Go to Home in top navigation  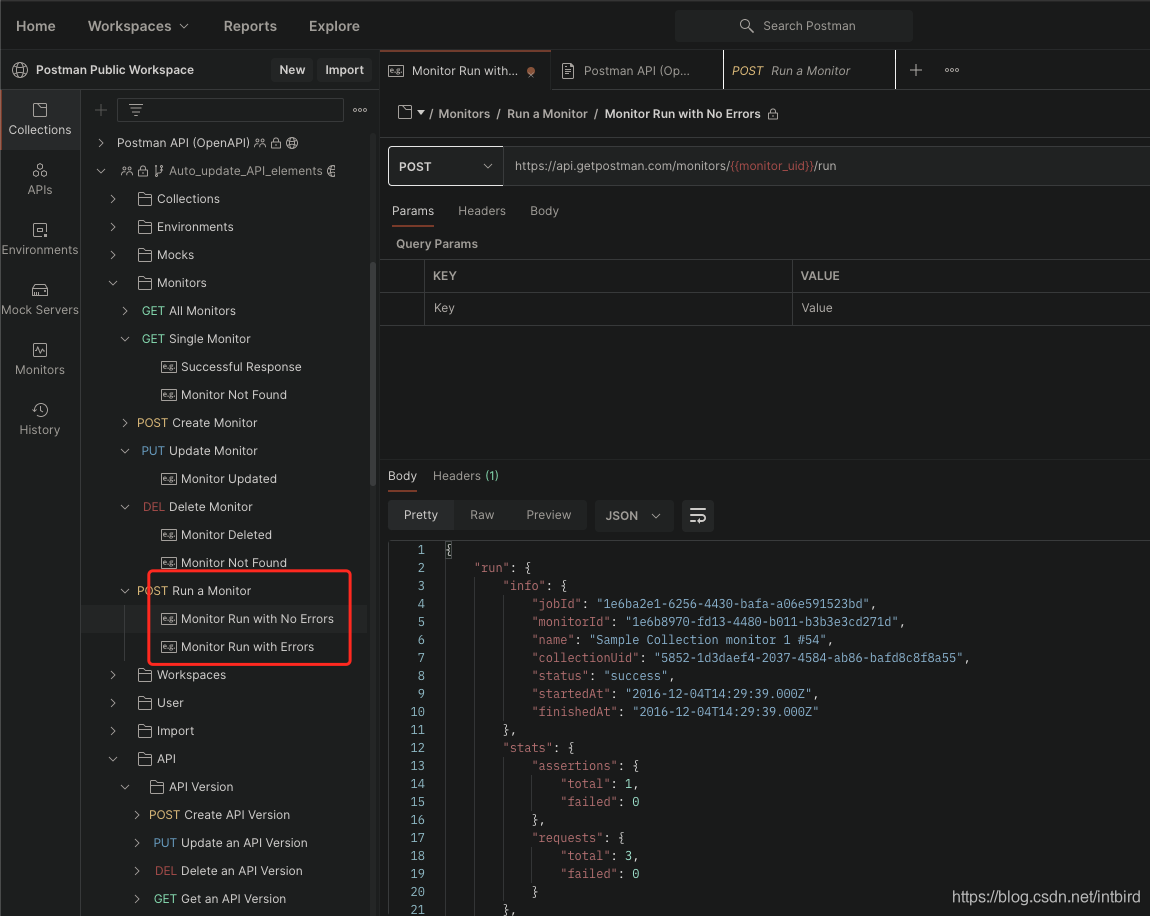(x=35, y=26)
